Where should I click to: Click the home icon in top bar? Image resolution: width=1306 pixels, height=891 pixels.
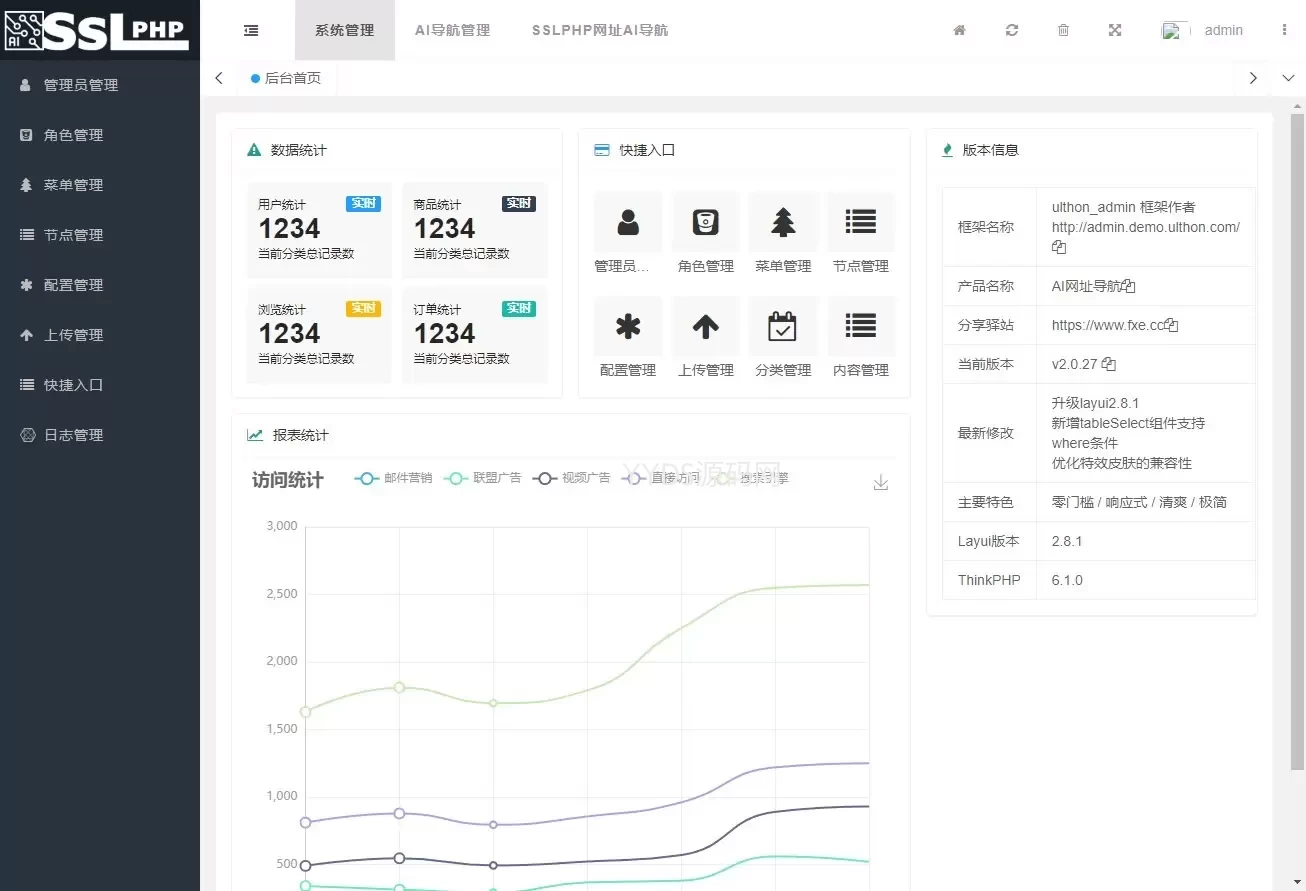[959, 30]
